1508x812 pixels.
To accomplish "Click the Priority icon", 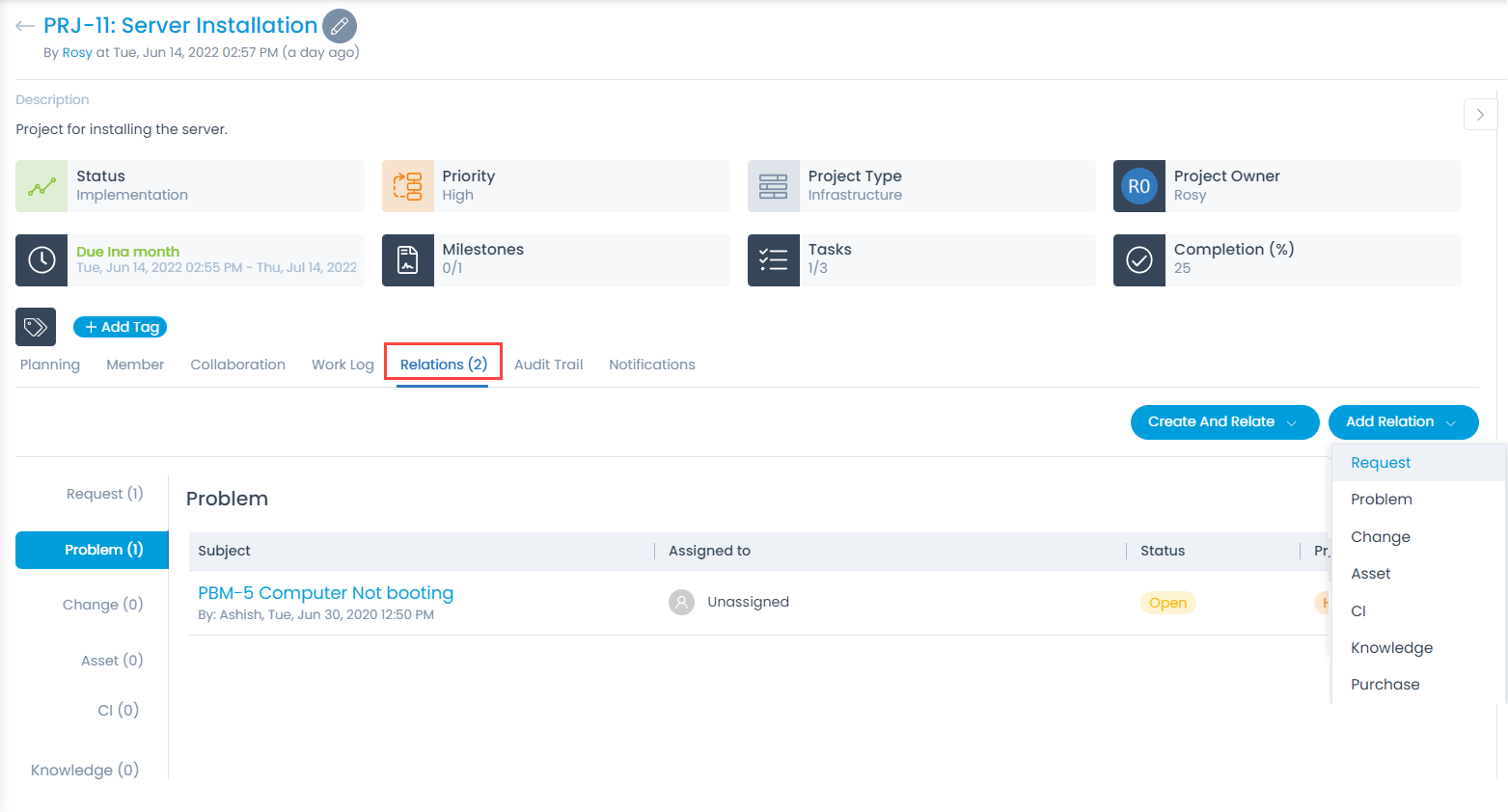I will (407, 186).
